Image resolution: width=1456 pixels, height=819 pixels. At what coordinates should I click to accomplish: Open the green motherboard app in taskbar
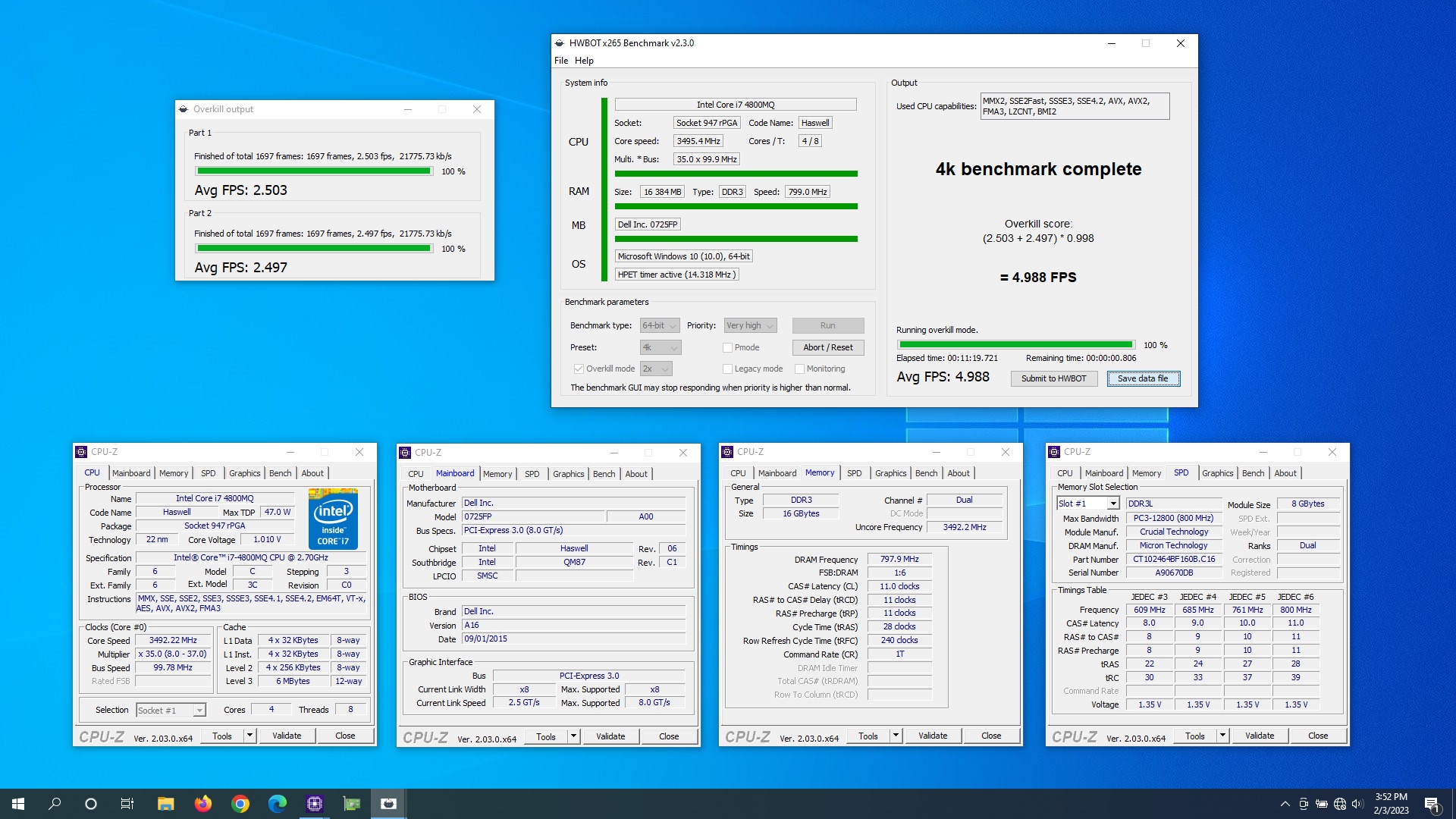click(351, 804)
